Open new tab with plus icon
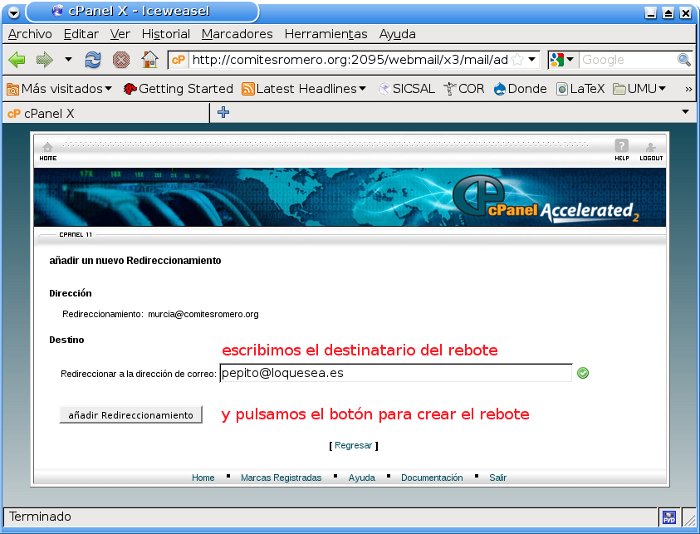Screen dimensions: 700x534 pos(223,112)
